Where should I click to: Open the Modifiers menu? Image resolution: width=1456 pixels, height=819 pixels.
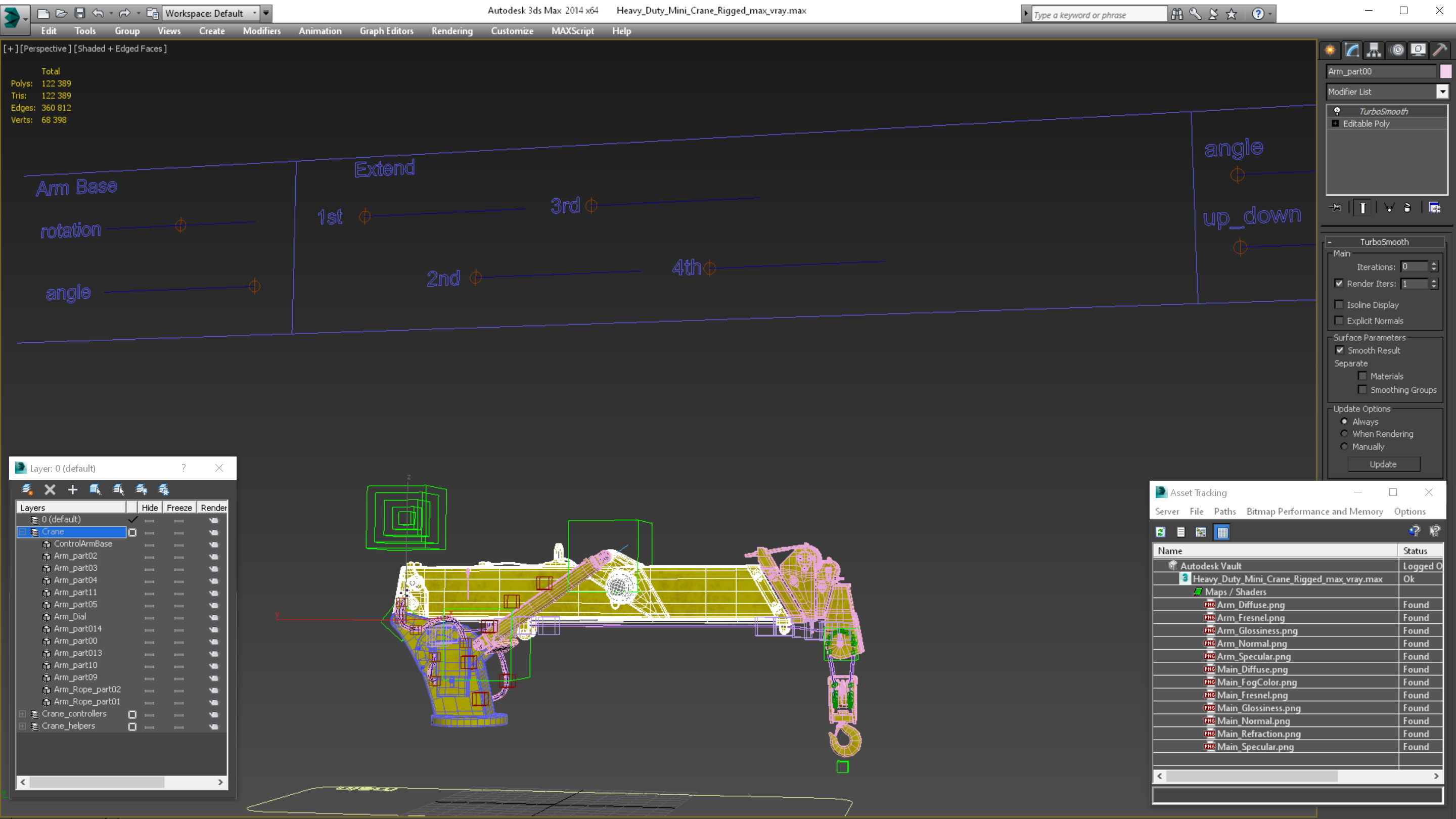click(x=262, y=31)
